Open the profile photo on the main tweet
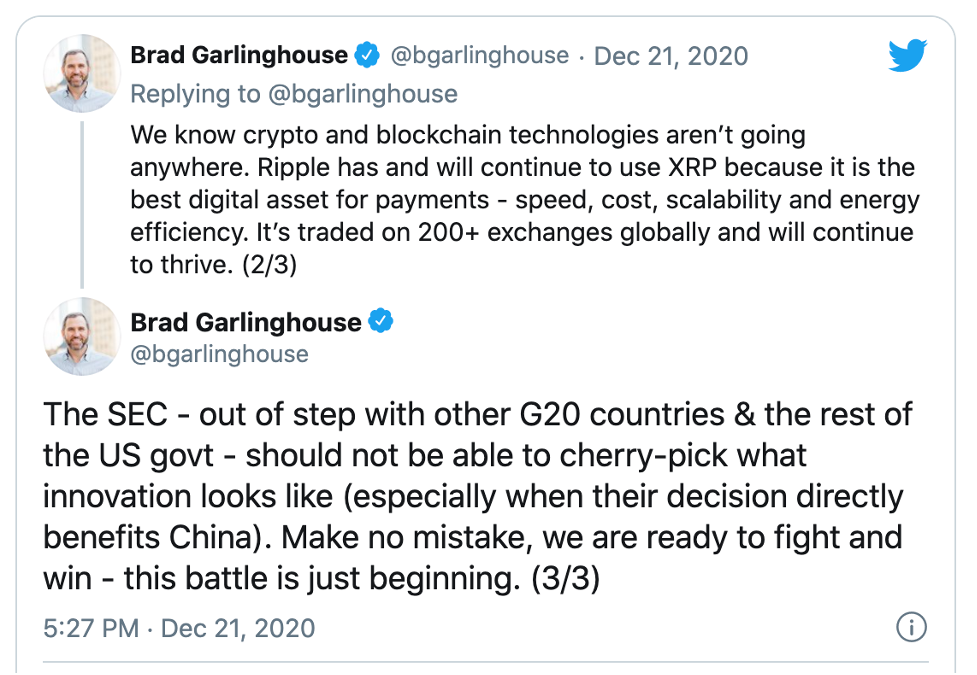 (x=82, y=337)
